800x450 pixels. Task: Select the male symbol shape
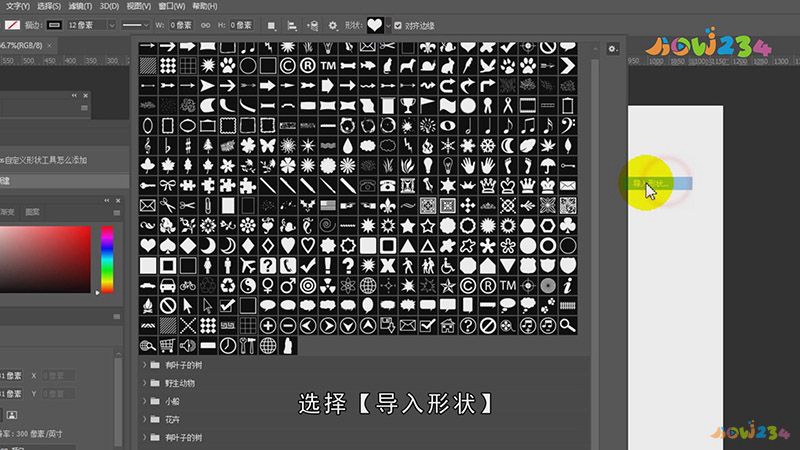(288, 286)
